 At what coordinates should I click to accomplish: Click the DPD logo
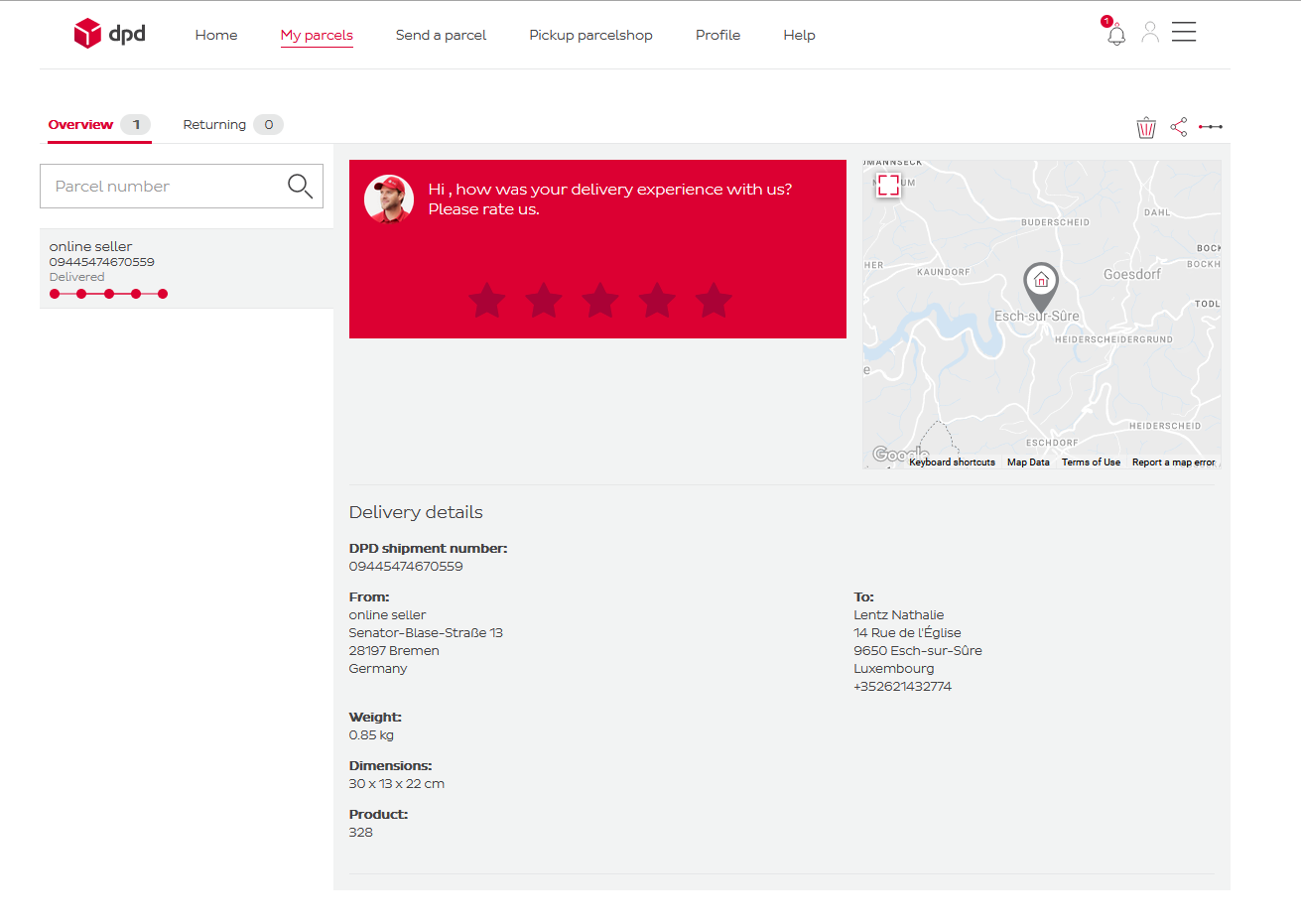[x=109, y=34]
